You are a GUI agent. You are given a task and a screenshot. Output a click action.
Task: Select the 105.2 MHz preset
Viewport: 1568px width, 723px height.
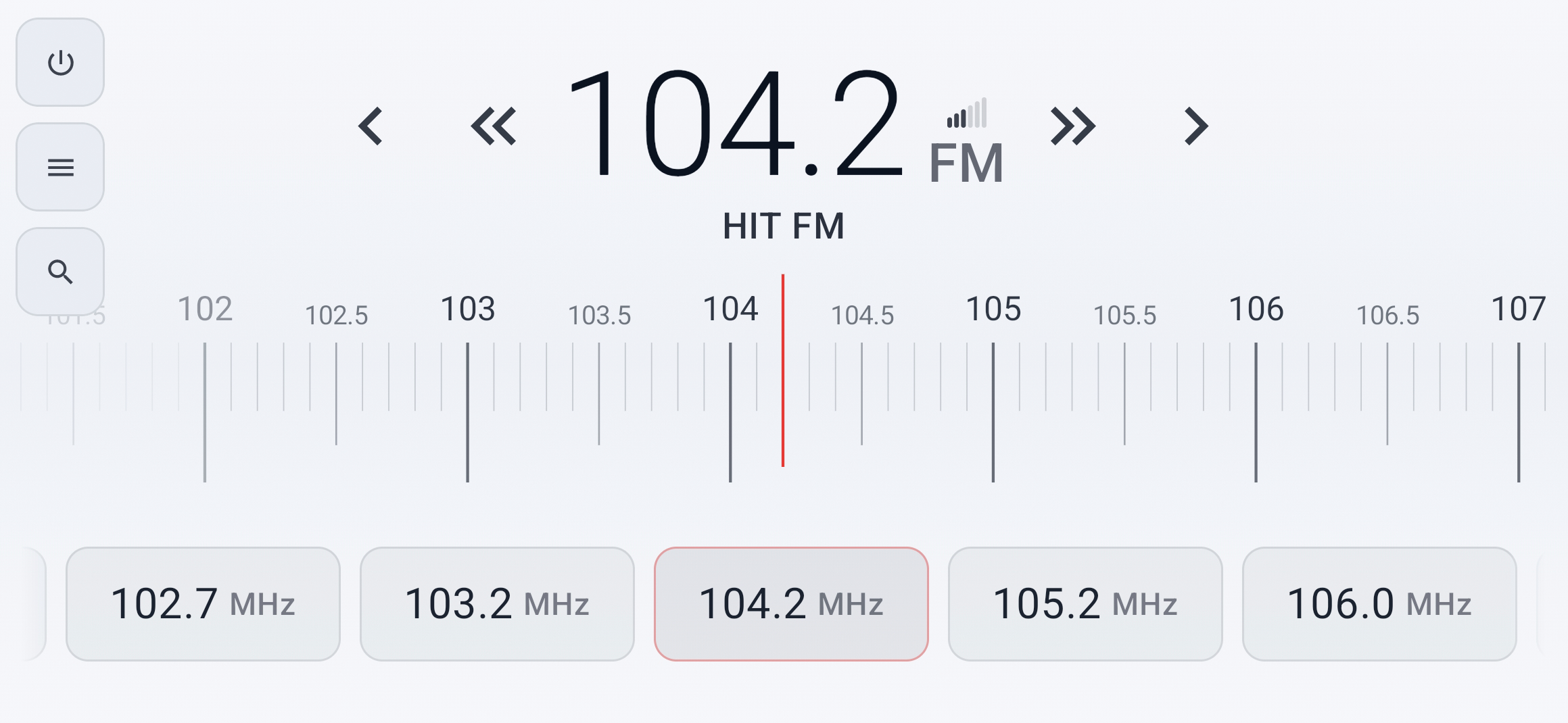pyautogui.click(x=1085, y=604)
